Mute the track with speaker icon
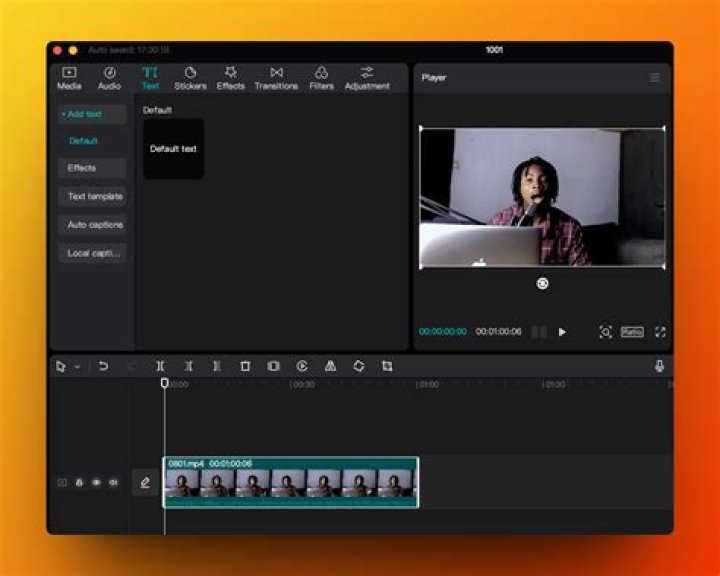The image size is (720, 576). (x=113, y=482)
